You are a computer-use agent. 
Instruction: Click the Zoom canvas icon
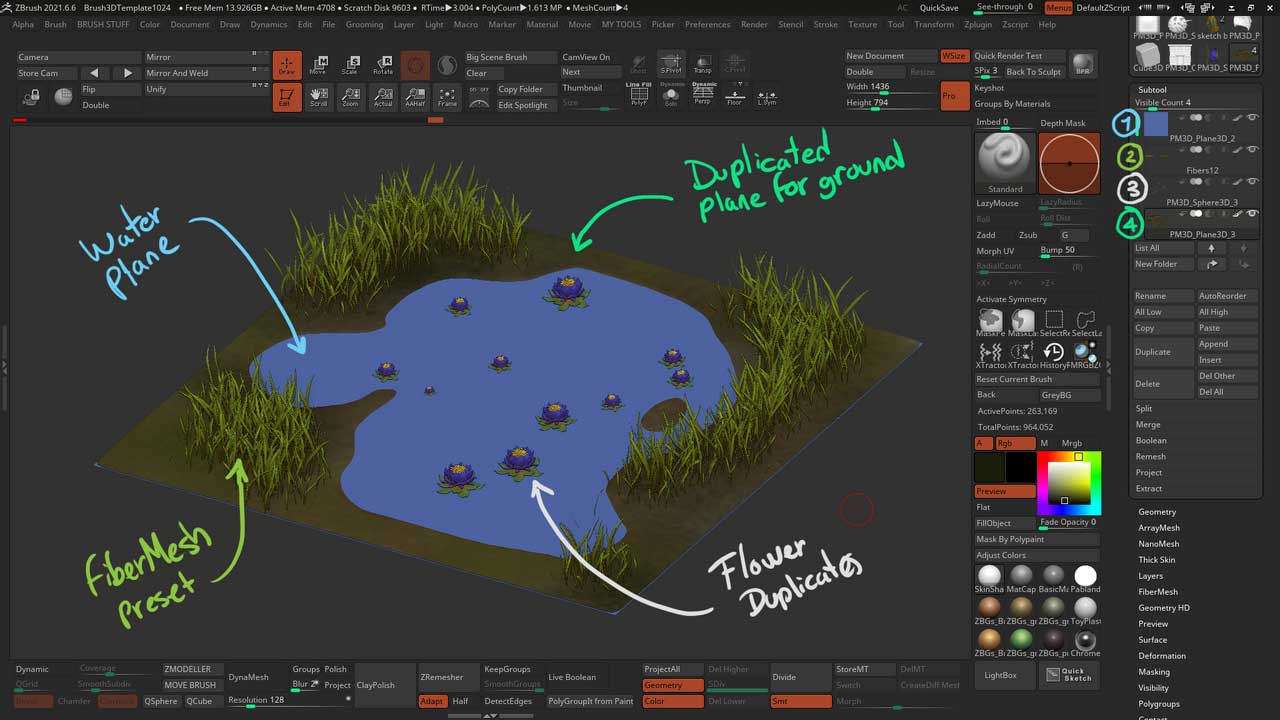[350, 97]
